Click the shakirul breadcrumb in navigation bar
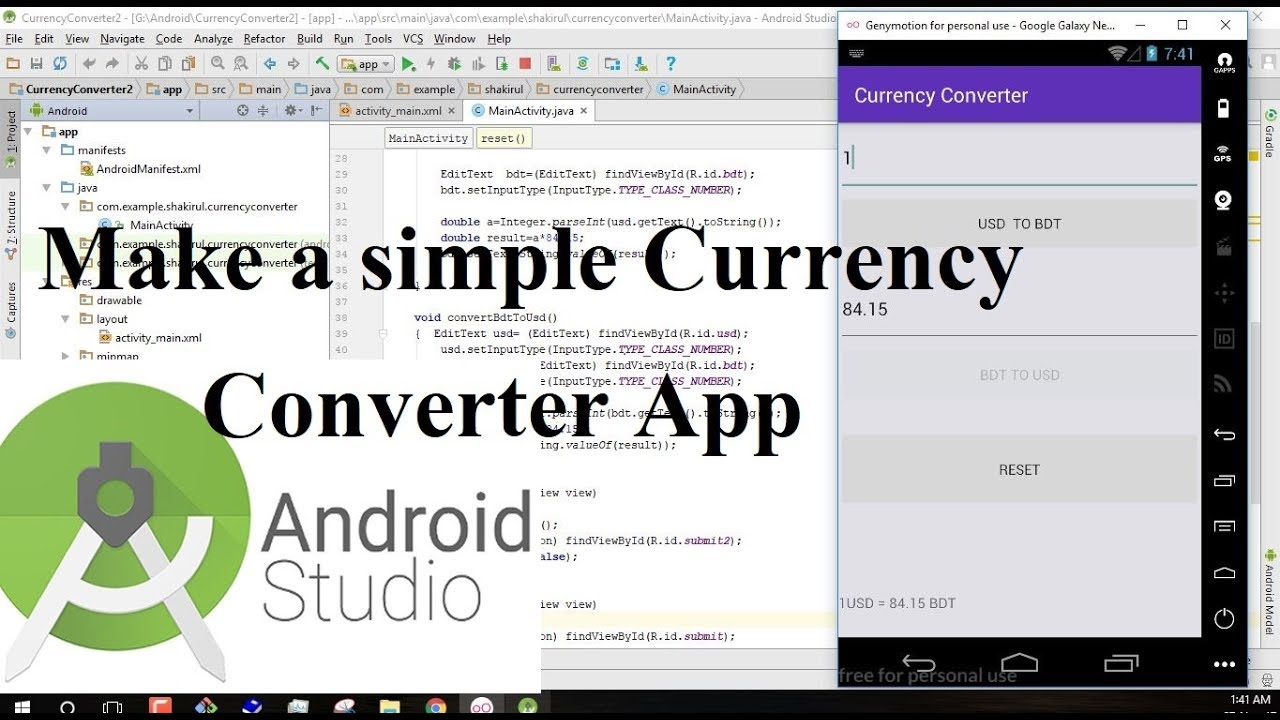The image size is (1280, 720). click(496, 89)
